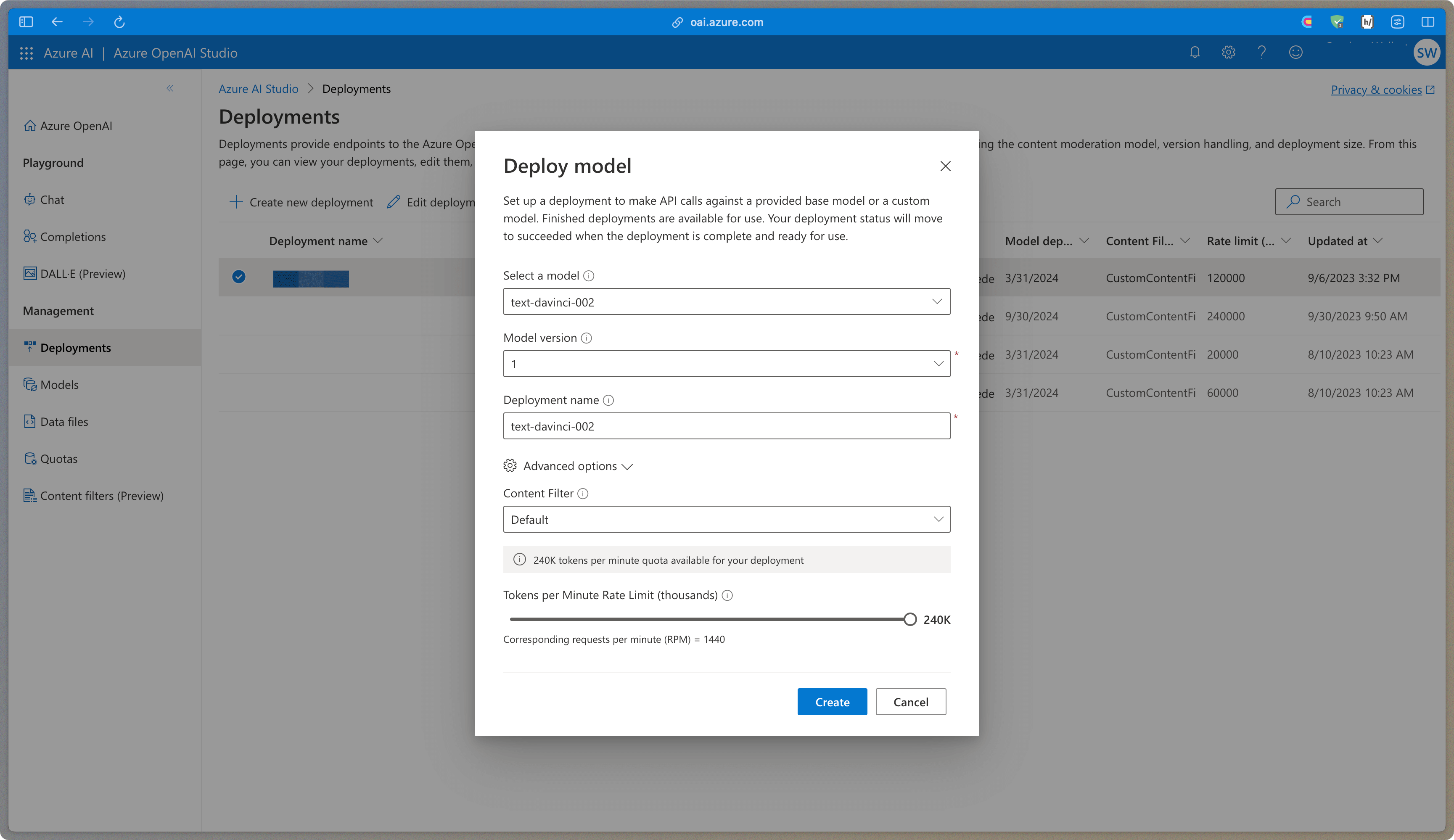Go to Models in the sidebar

coord(59,385)
